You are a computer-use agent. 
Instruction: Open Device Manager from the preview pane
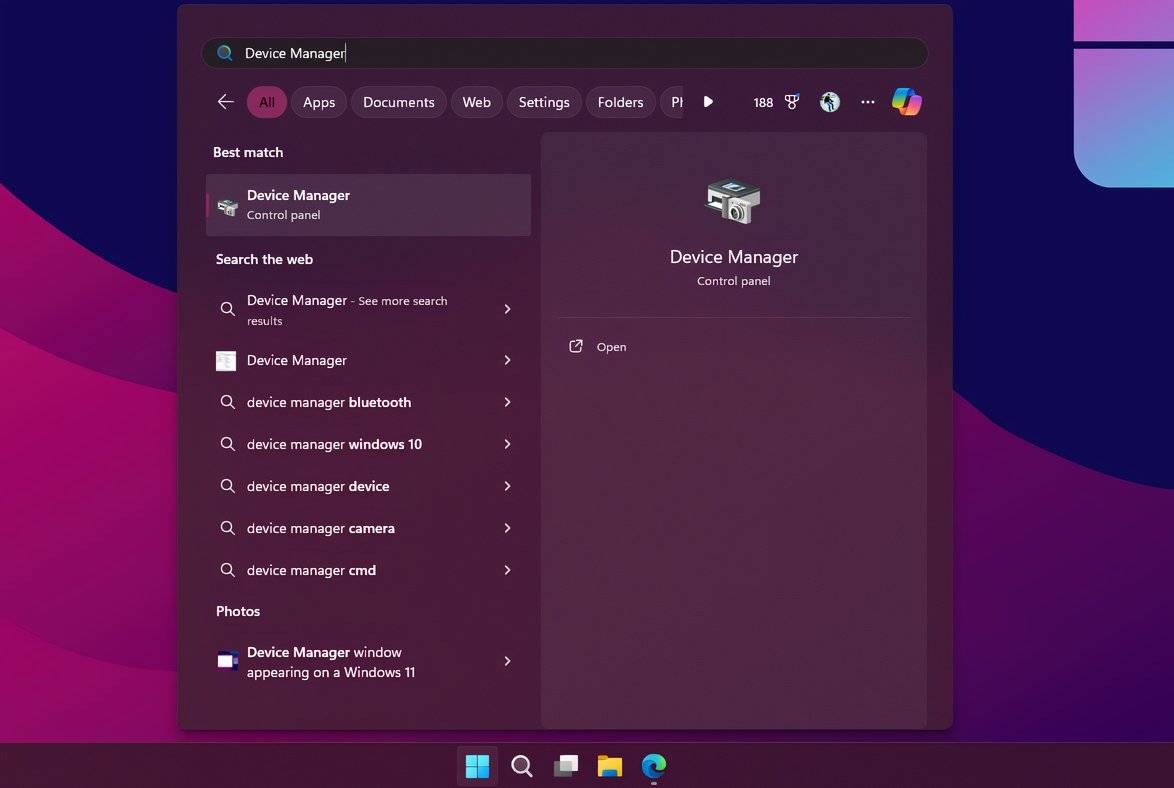click(598, 347)
